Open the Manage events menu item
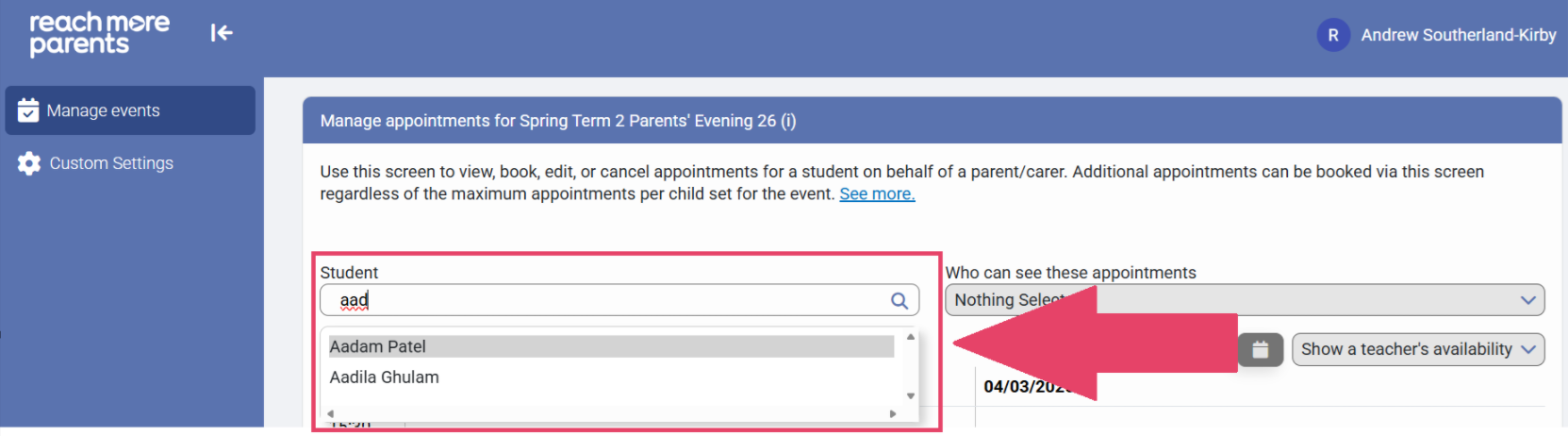1568x436 pixels. (x=104, y=110)
